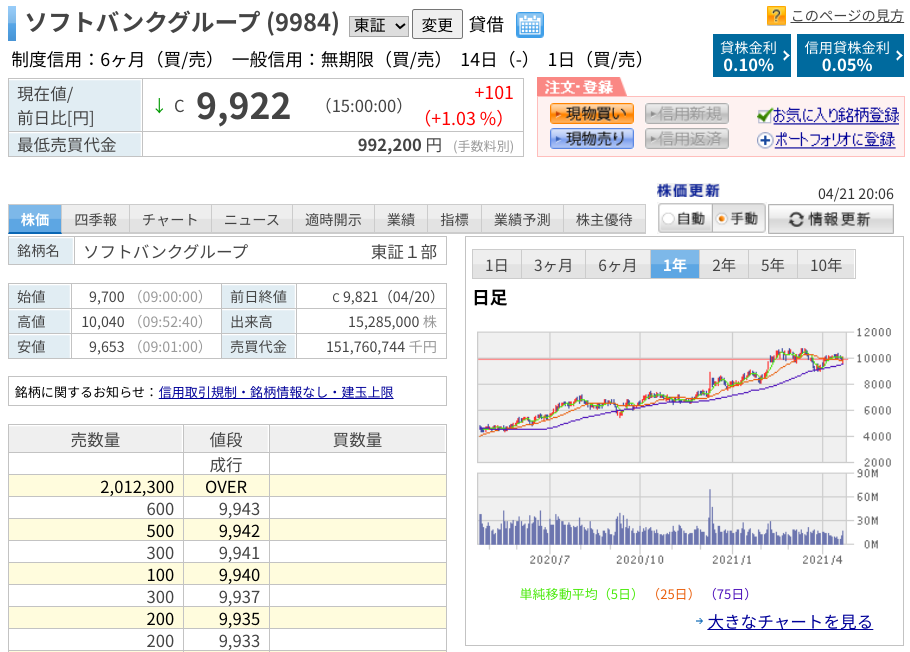
Task: Click the 成行 market order cell
Action: click(226, 465)
